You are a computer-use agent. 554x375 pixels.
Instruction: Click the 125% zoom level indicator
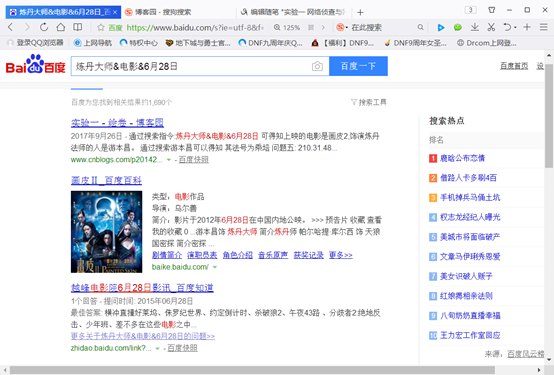(x=287, y=28)
